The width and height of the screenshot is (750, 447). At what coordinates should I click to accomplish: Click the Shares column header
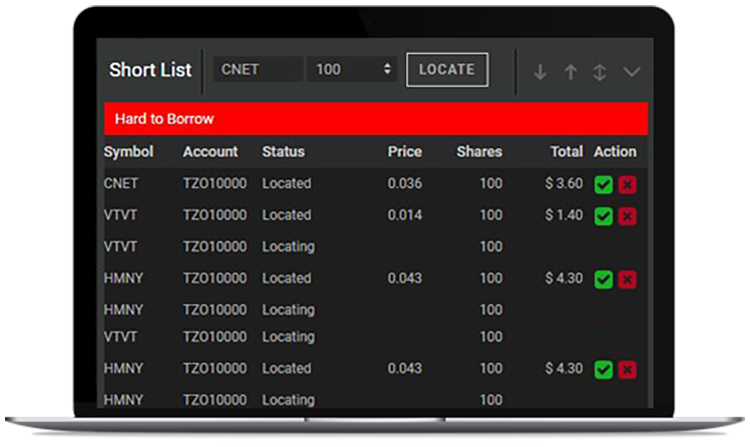point(479,152)
